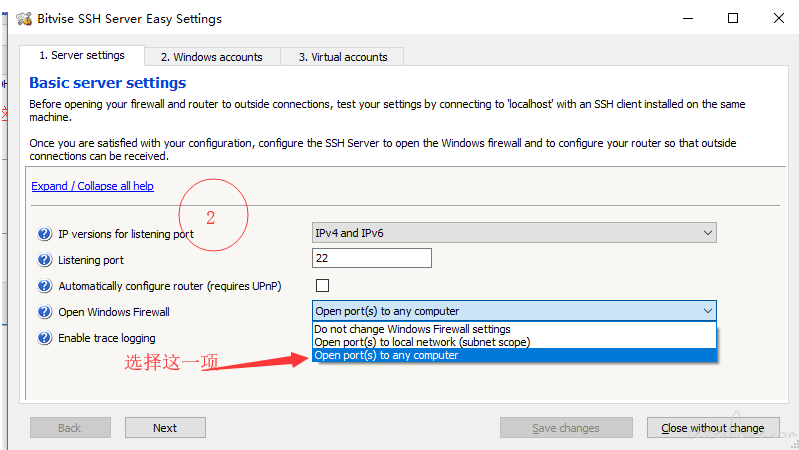
Task: Go to 3. Virtual accounts tab
Action: click(342, 57)
